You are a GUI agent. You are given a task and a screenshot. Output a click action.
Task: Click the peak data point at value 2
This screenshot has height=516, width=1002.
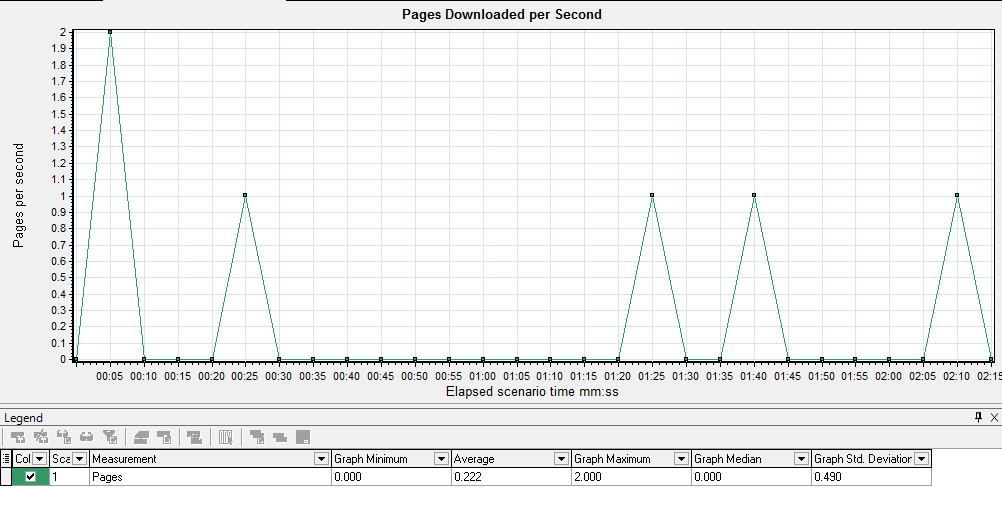[110, 32]
